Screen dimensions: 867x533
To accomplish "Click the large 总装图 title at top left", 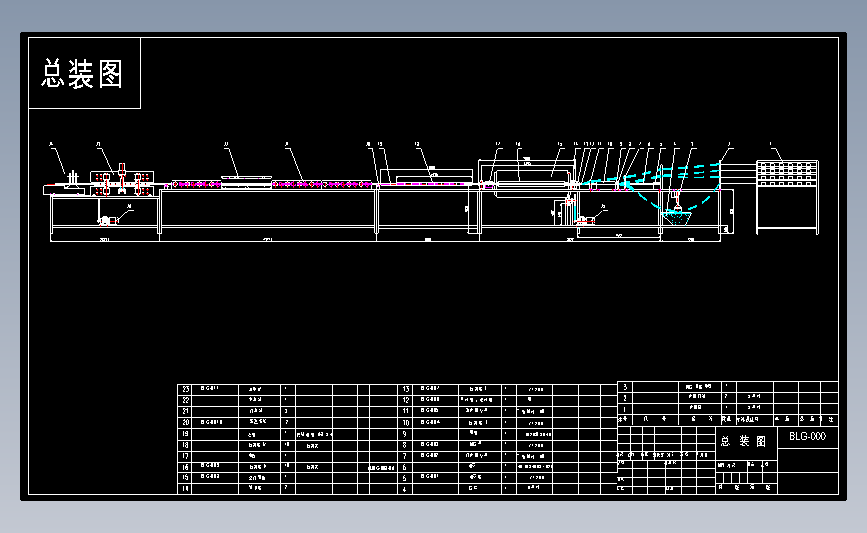I will point(82,74).
